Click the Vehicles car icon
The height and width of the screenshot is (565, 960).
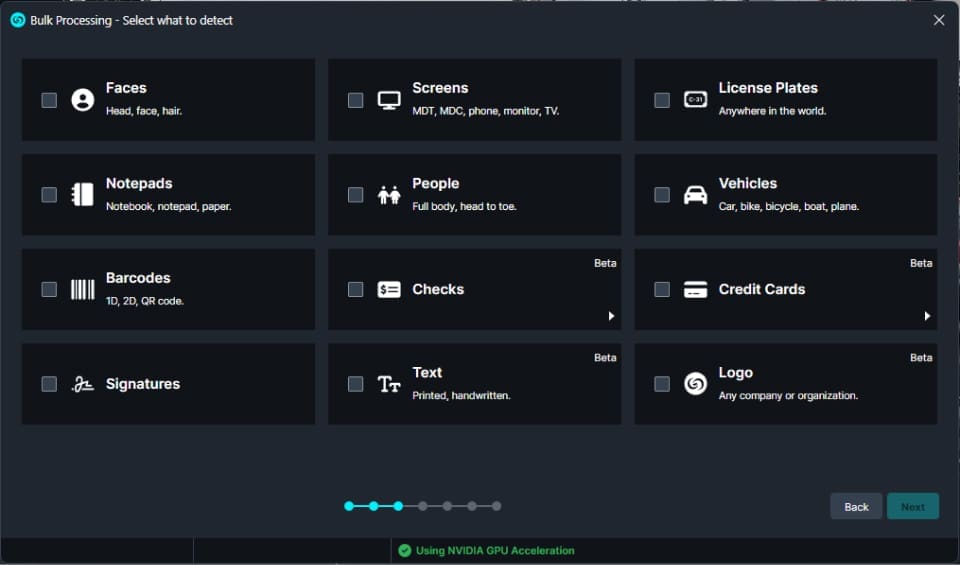pyautogui.click(x=695, y=195)
